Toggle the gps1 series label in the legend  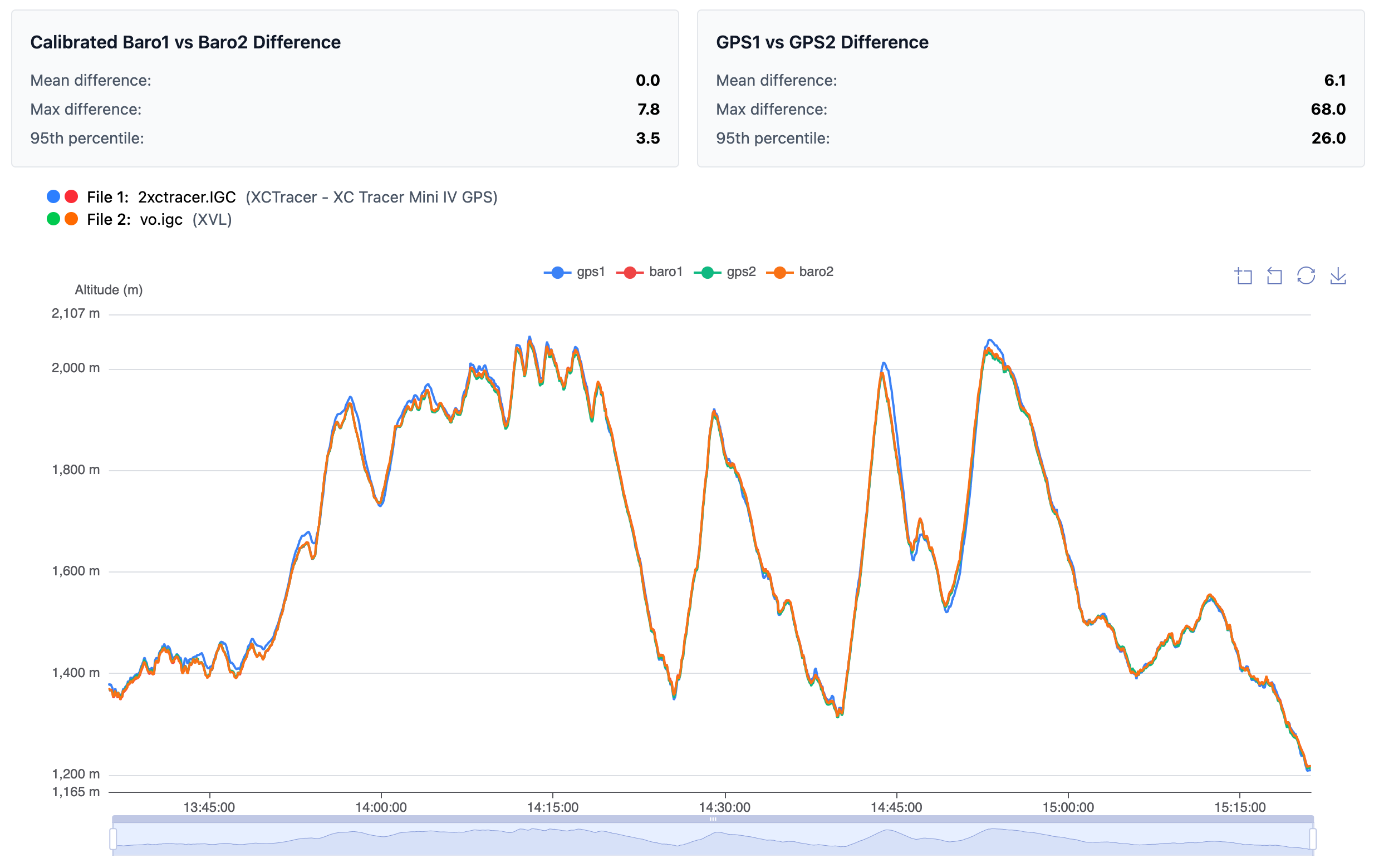[590, 272]
